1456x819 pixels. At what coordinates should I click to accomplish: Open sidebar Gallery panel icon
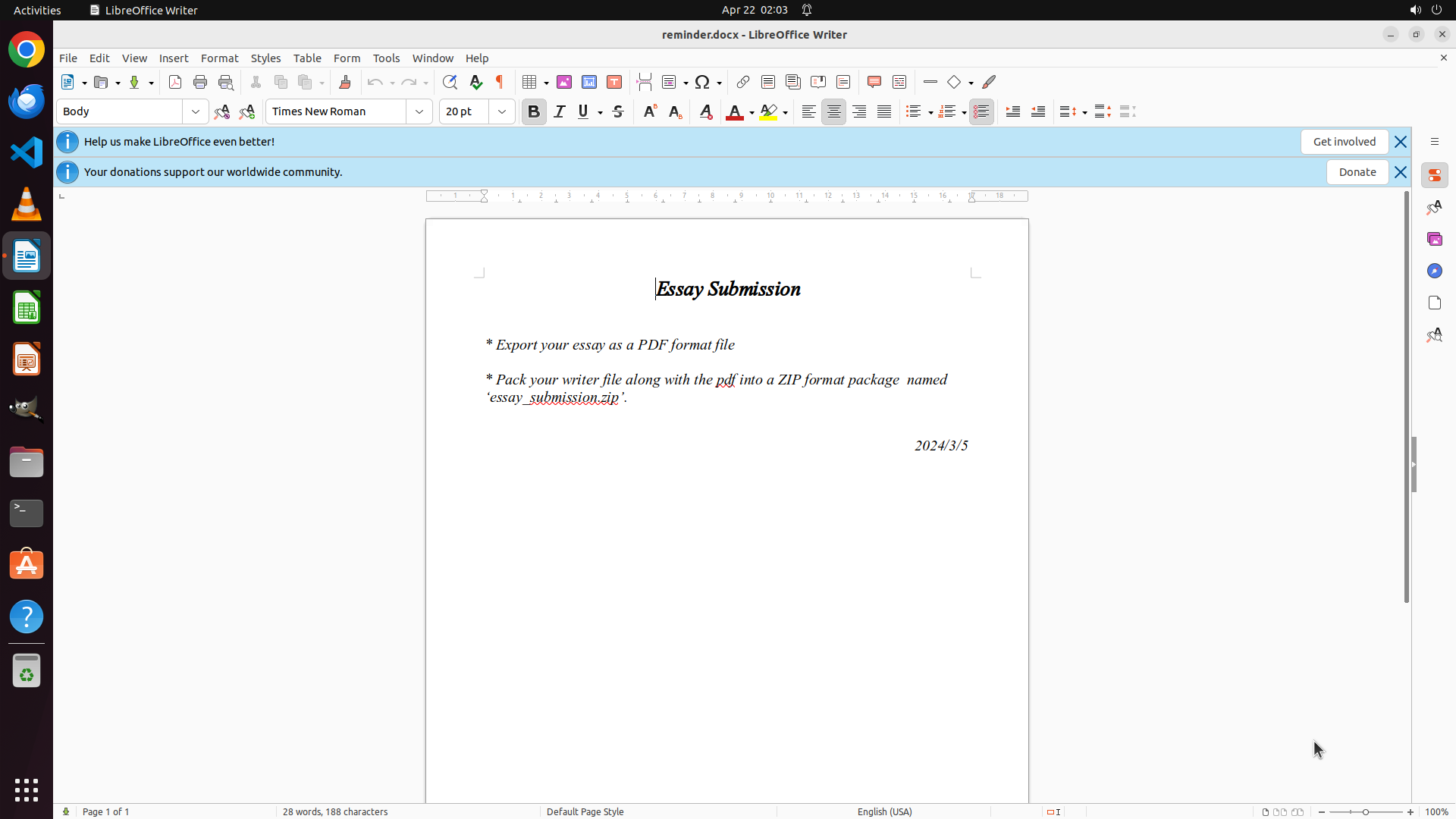tap(1434, 239)
